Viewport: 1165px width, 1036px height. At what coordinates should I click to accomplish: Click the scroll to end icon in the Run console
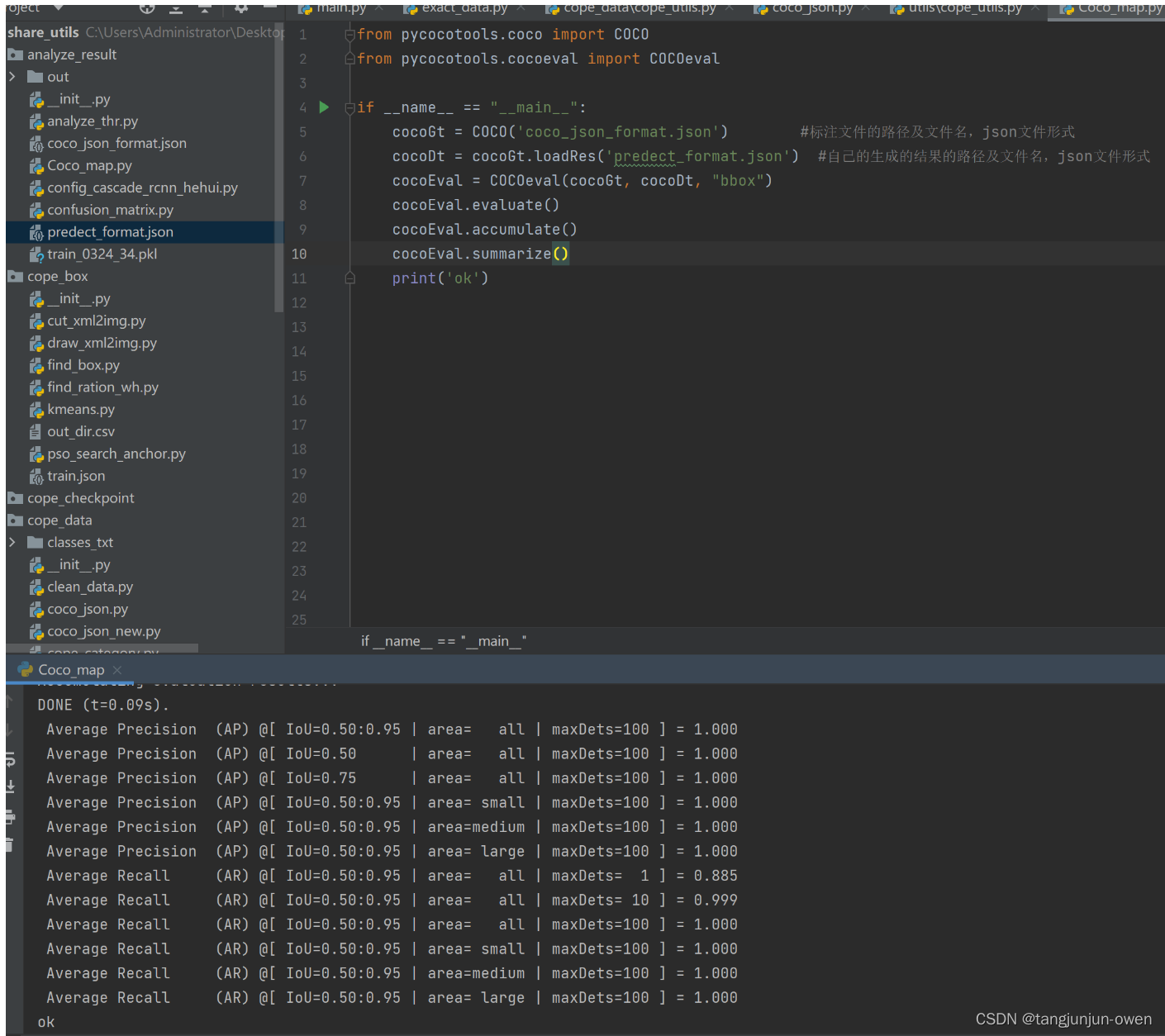click(11, 786)
